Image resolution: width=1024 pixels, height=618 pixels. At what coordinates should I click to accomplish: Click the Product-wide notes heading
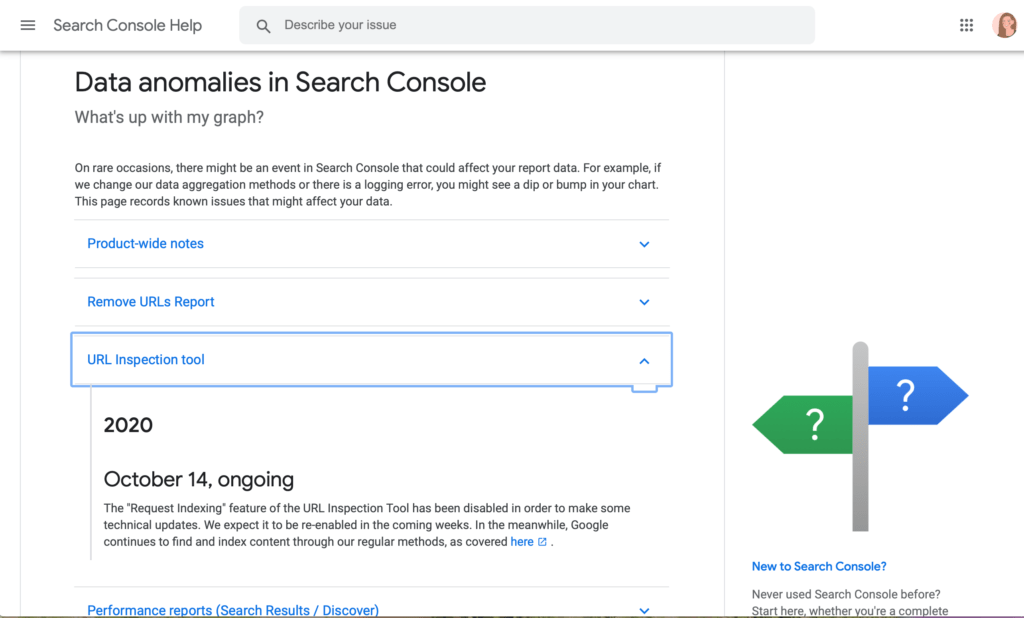(146, 244)
